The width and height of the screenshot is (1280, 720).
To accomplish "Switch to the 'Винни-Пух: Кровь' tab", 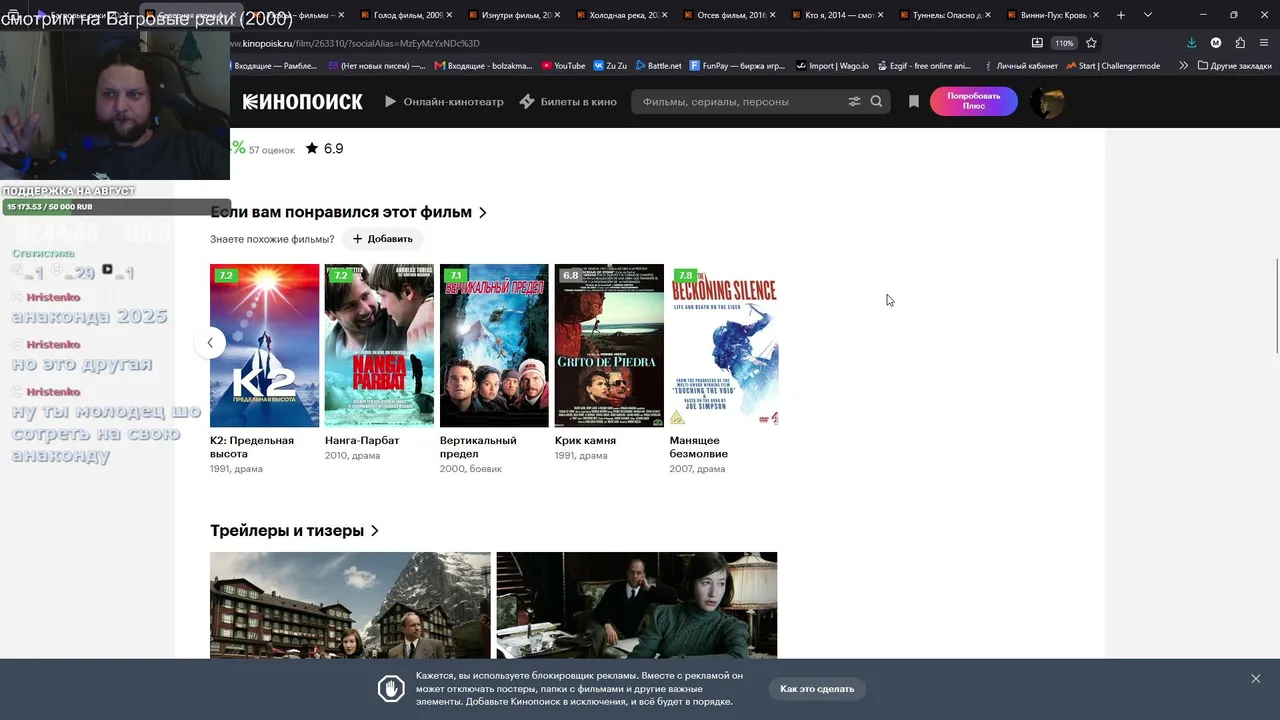I will click(1054, 15).
